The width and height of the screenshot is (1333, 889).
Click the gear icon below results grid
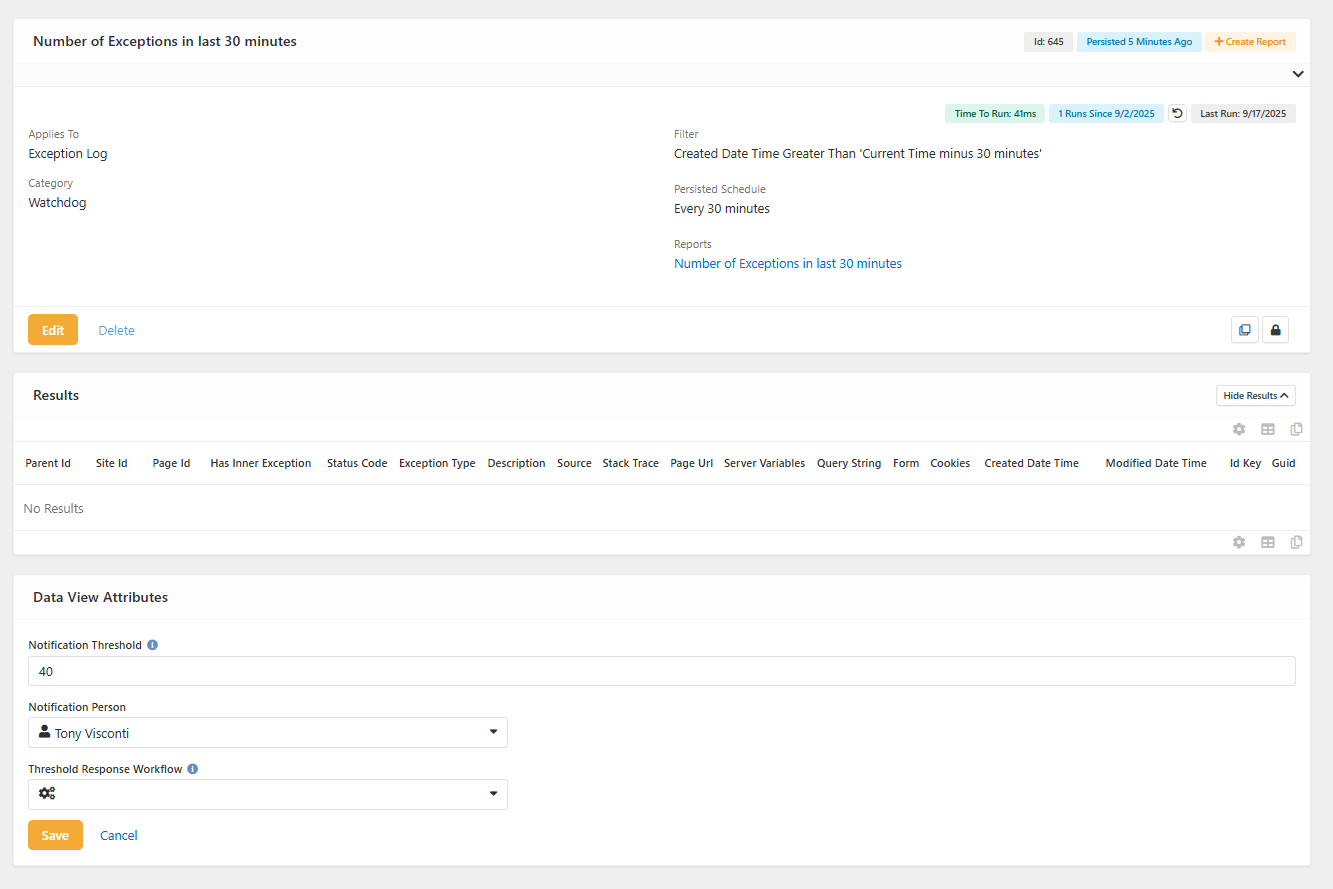[x=1239, y=542]
